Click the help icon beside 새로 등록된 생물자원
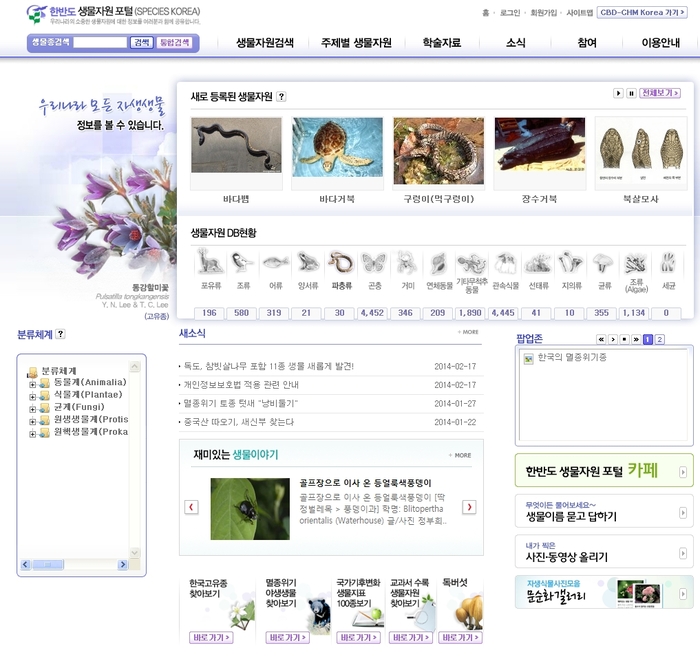Image resolution: width=700 pixels, height=659 pixels. (281, 97)
